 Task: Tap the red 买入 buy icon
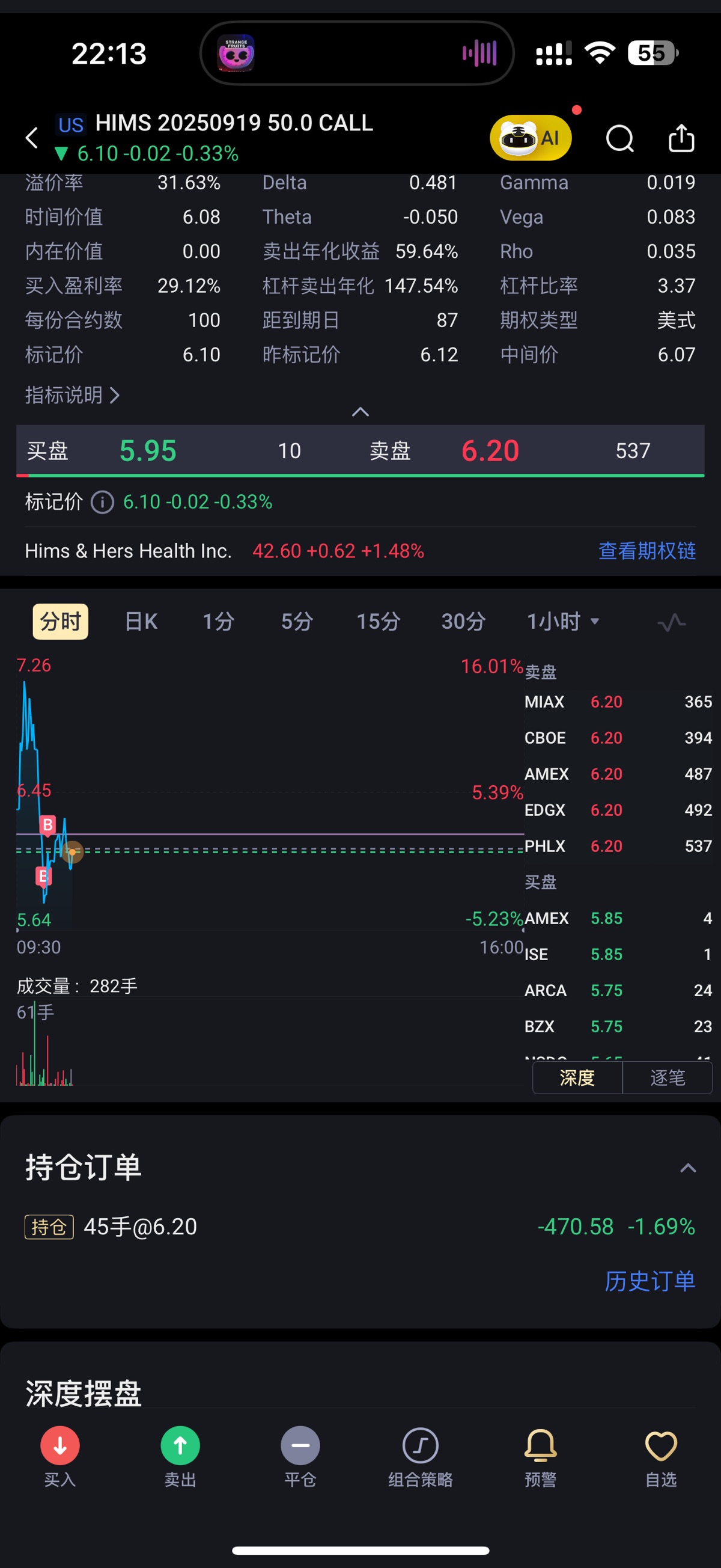(x=59, y=1446)
